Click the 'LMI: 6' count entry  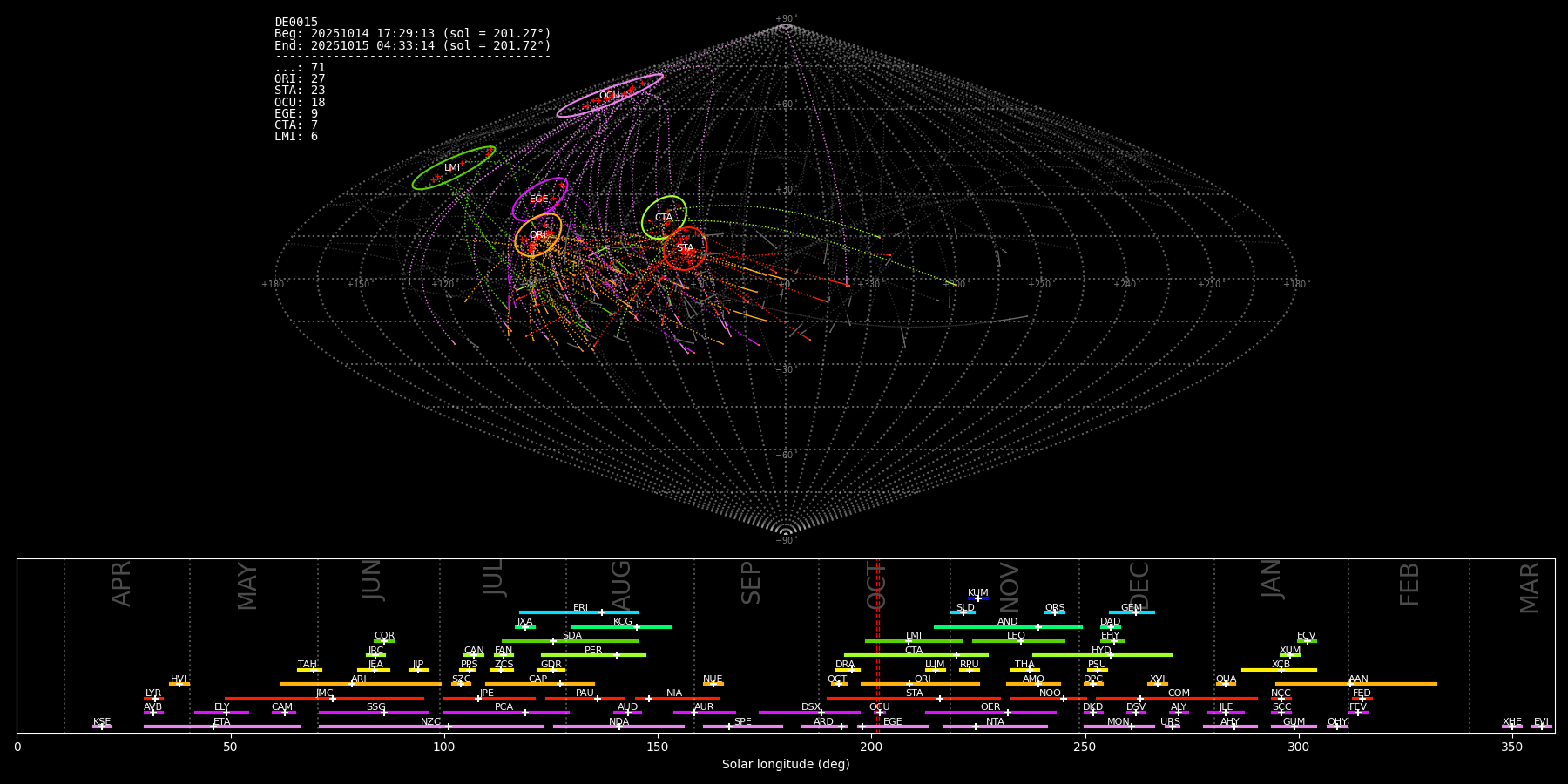coord(296,137)
